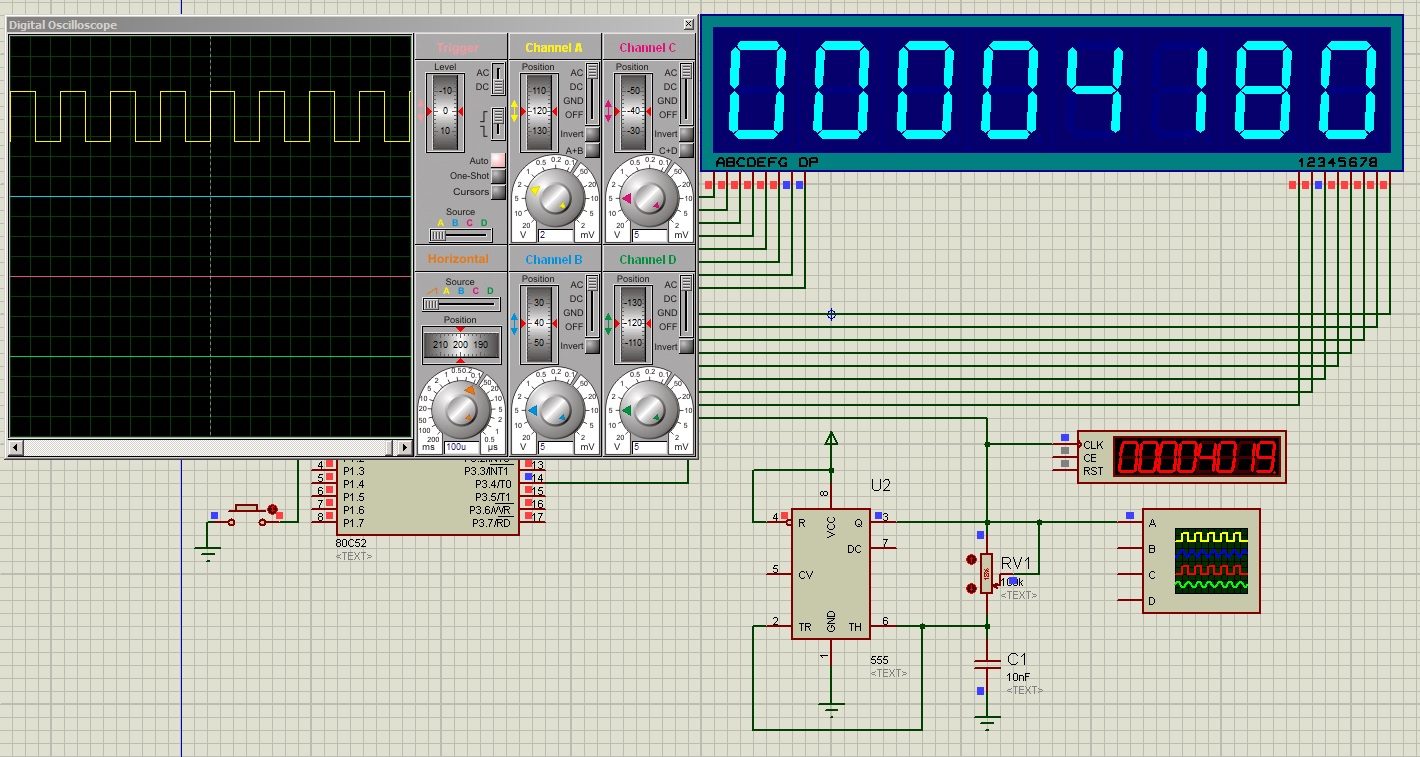Toggle Invert for Channel C
1420x757 pixels.
(686, 134)
